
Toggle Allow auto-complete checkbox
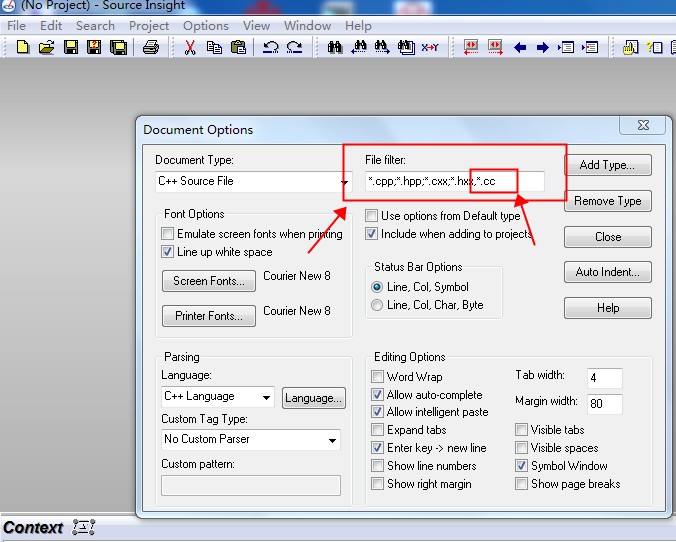point(377,395)
